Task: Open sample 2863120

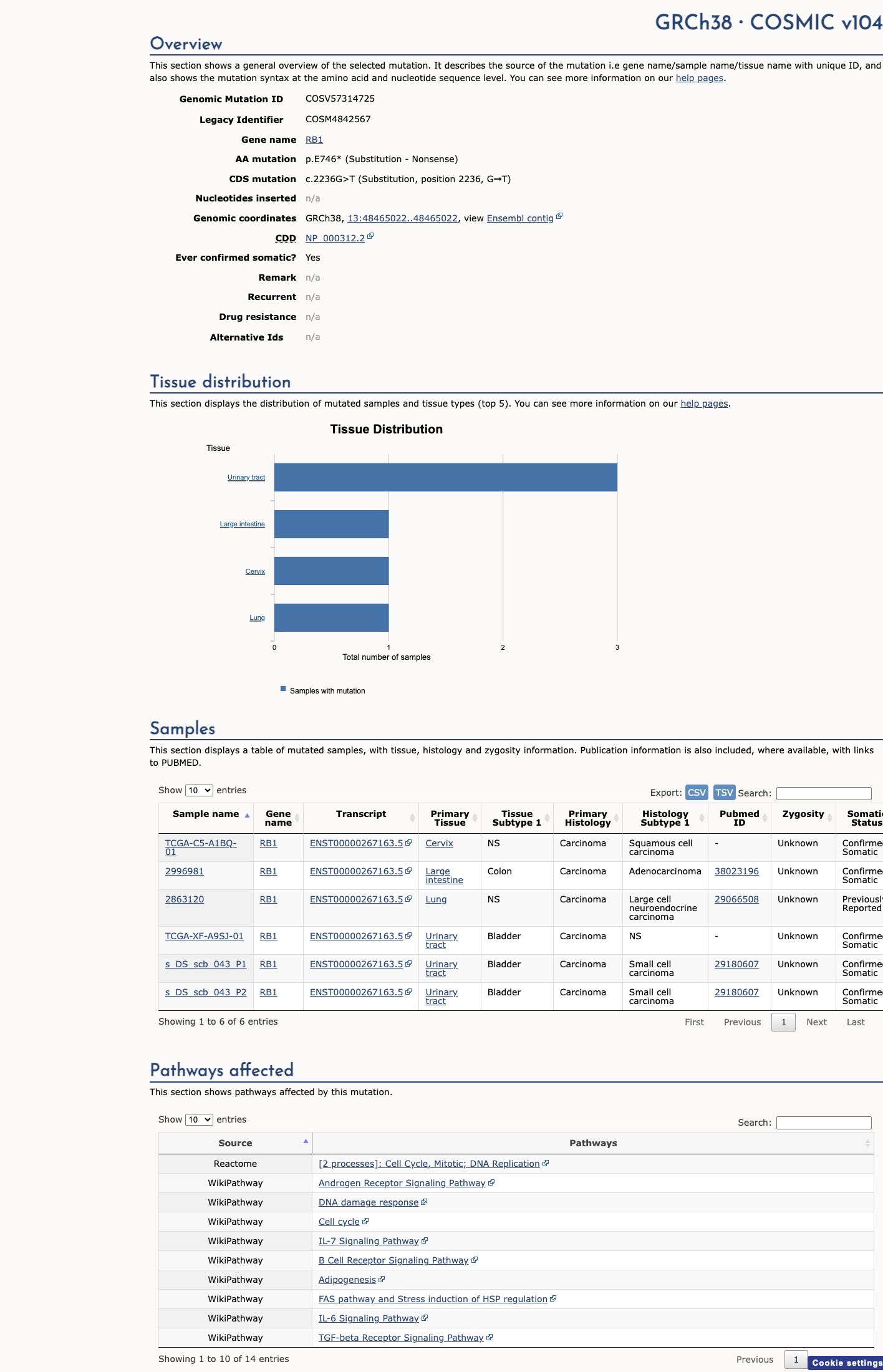Action: click(184, 899)
